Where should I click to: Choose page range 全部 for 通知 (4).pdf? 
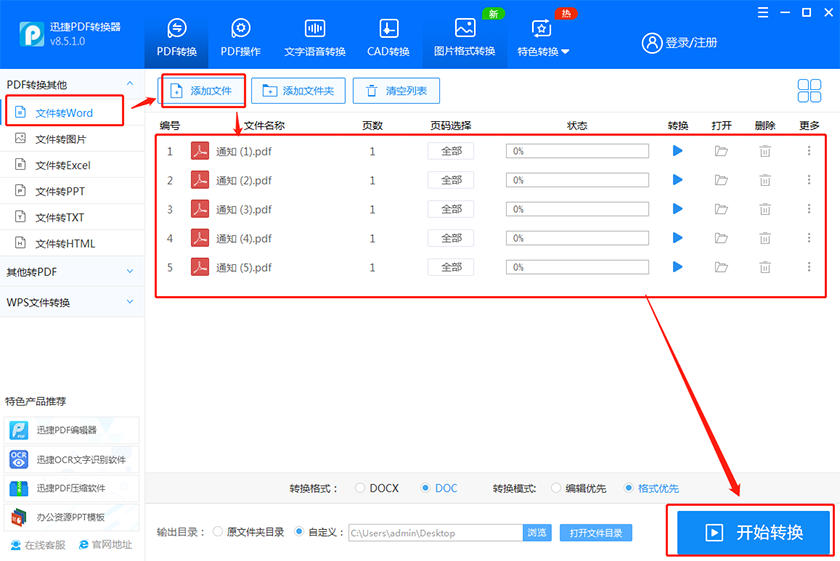pyautogui.click(x=451, y=238)
